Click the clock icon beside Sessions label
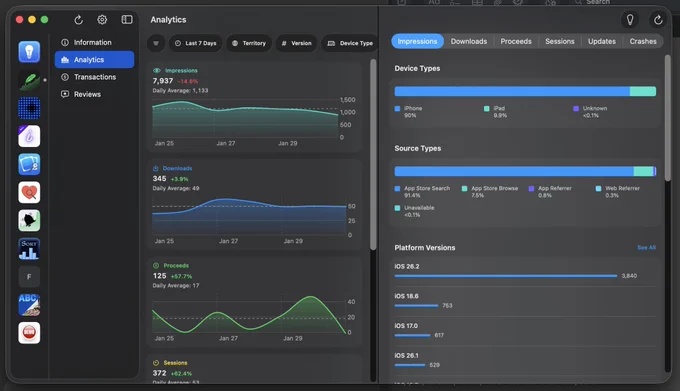The height and width of the screenshot is (391, 680). [156, 363]
